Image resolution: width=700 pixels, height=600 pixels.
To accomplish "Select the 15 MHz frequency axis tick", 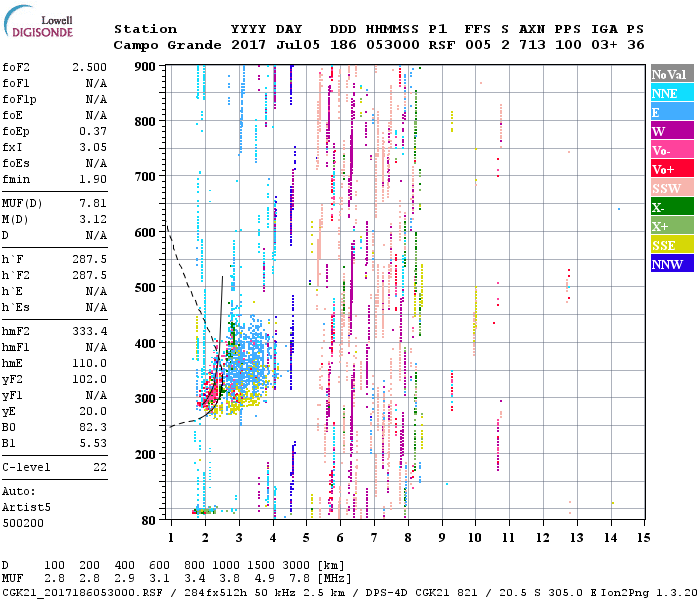I will pos(645,538).
